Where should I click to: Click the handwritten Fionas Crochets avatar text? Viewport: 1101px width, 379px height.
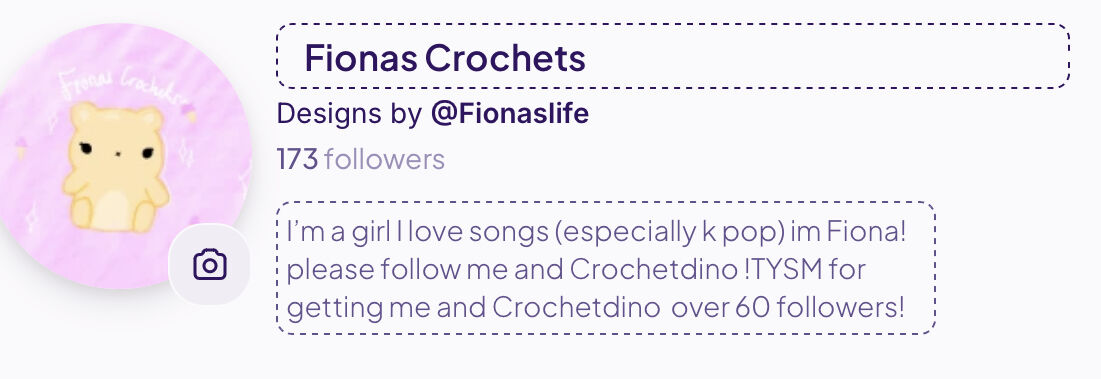point(118,86)
